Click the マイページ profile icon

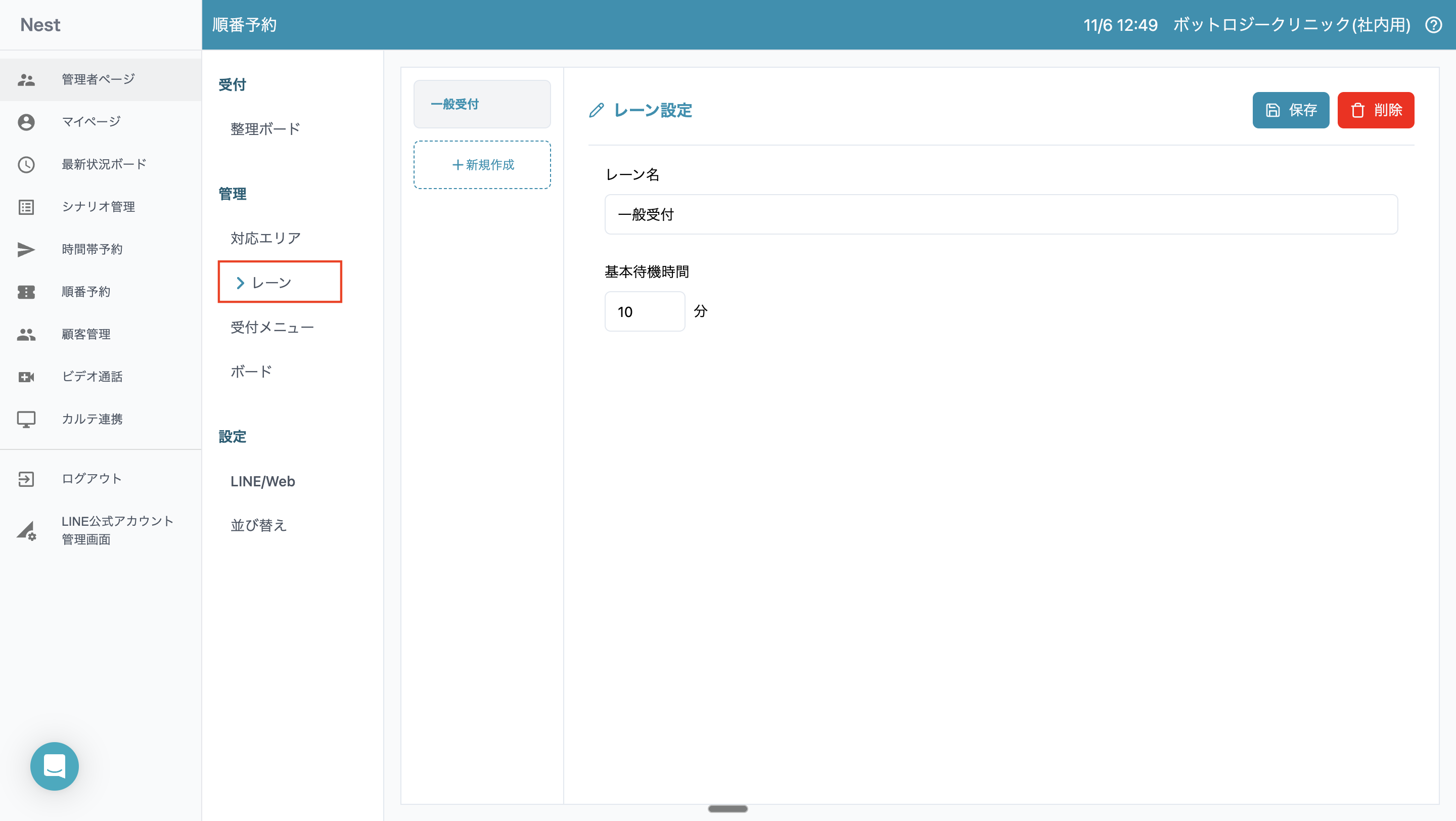[26, 122]
